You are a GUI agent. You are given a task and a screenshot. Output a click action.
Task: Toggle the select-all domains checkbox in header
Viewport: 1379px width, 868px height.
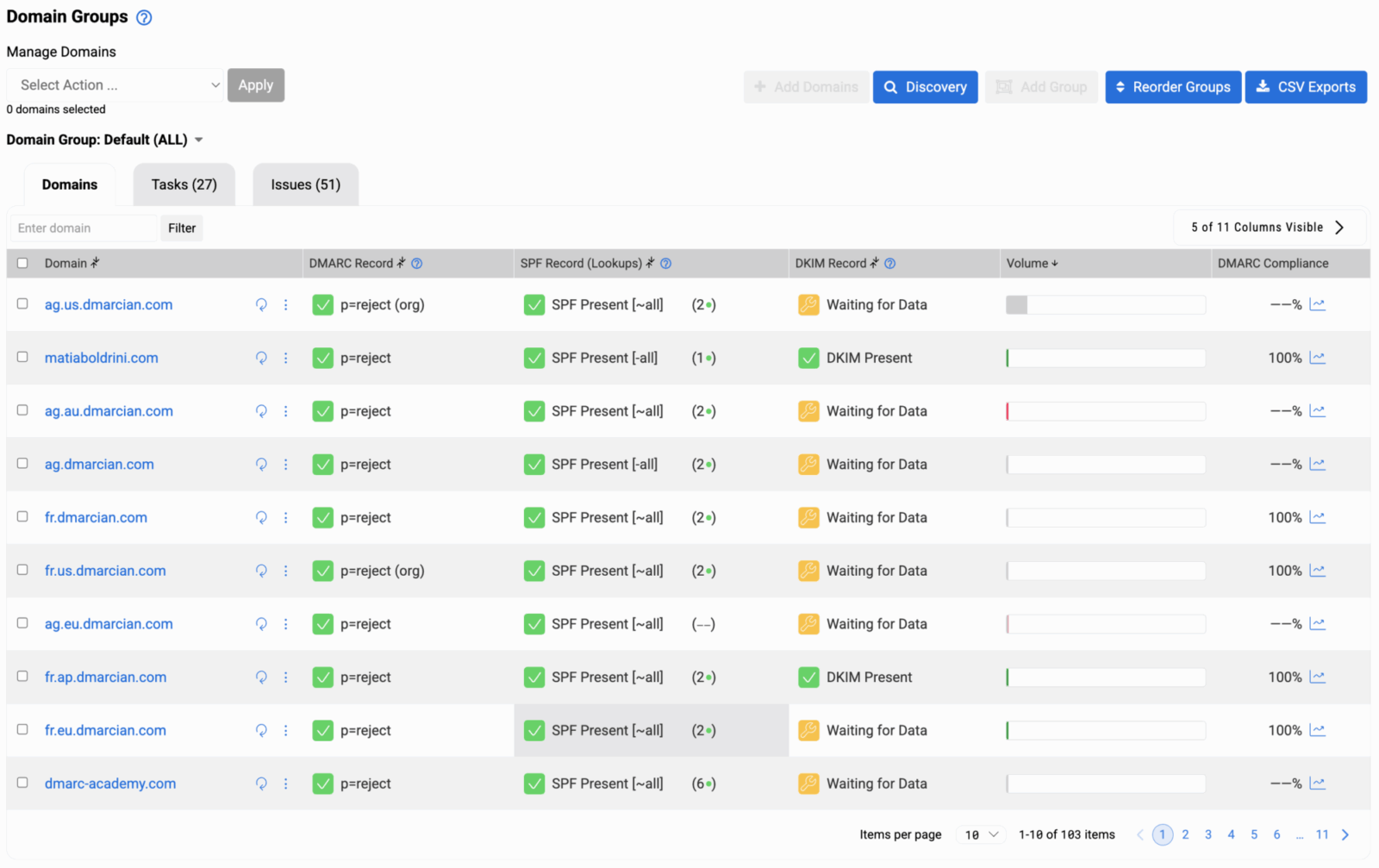click(22, 264)
